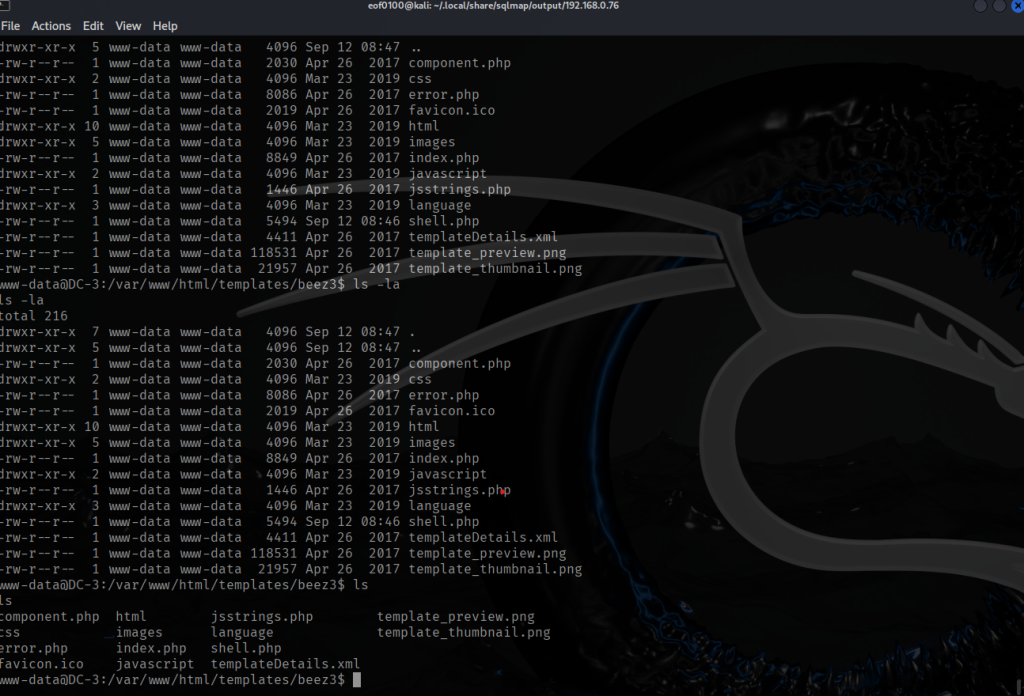Click the cursor at the last shell prompt
Viewport: 1024px width, 696px height.
(357, 680)
